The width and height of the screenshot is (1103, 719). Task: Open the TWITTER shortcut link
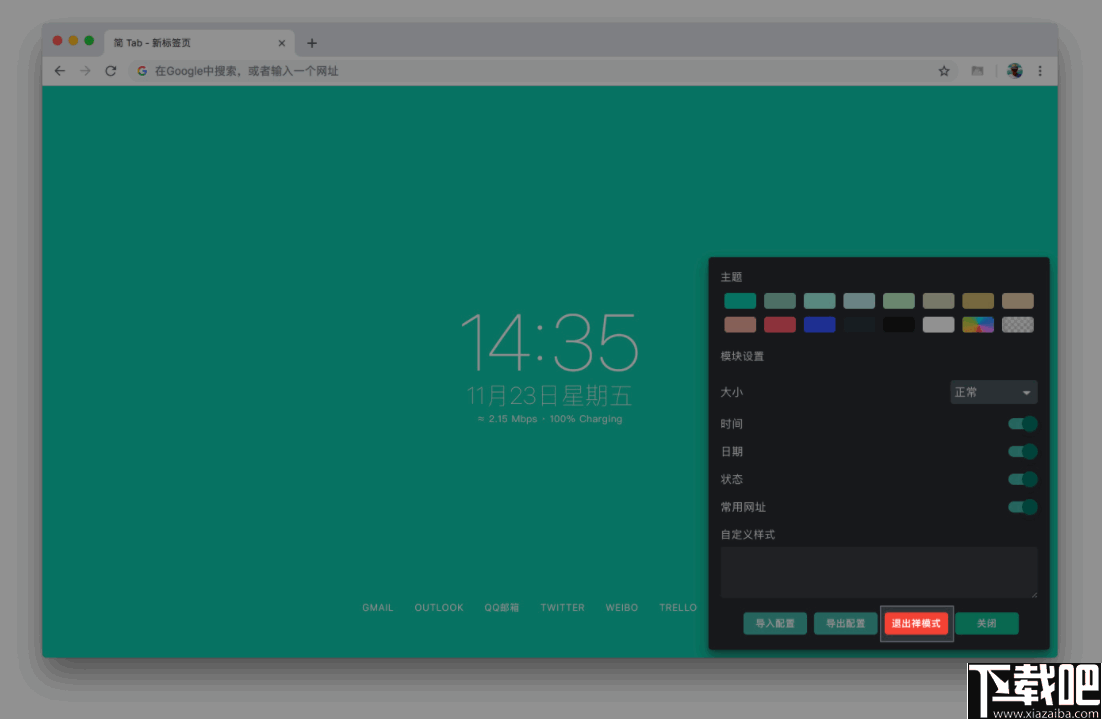pyautogui.click(x=563, y=607)
